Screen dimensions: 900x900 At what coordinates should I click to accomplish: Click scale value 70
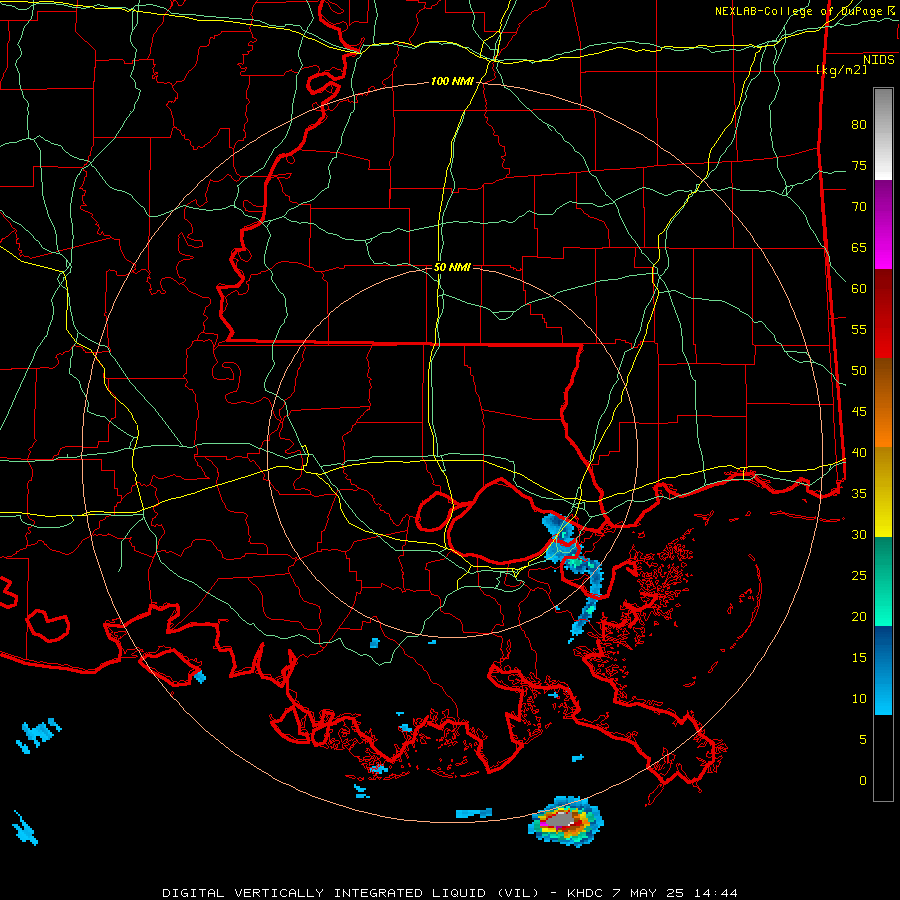tap(859, 207)
